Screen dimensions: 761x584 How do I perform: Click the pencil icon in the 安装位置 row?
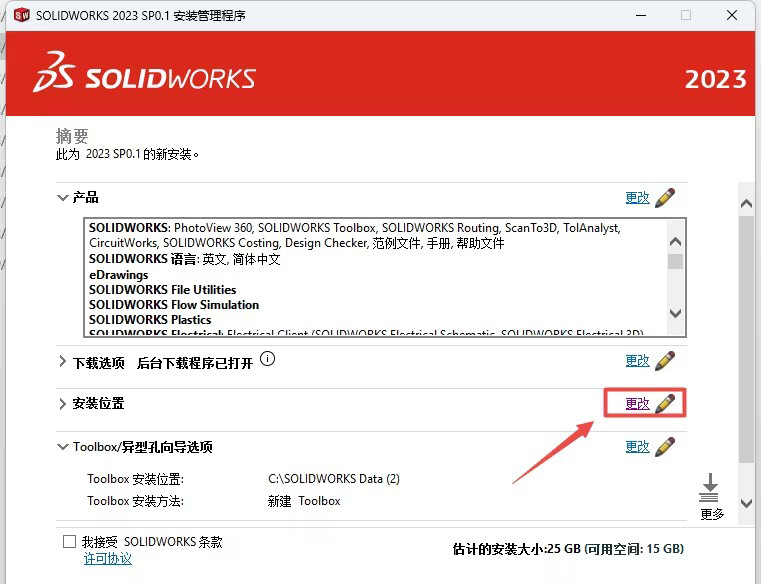(x=665, y=403)
